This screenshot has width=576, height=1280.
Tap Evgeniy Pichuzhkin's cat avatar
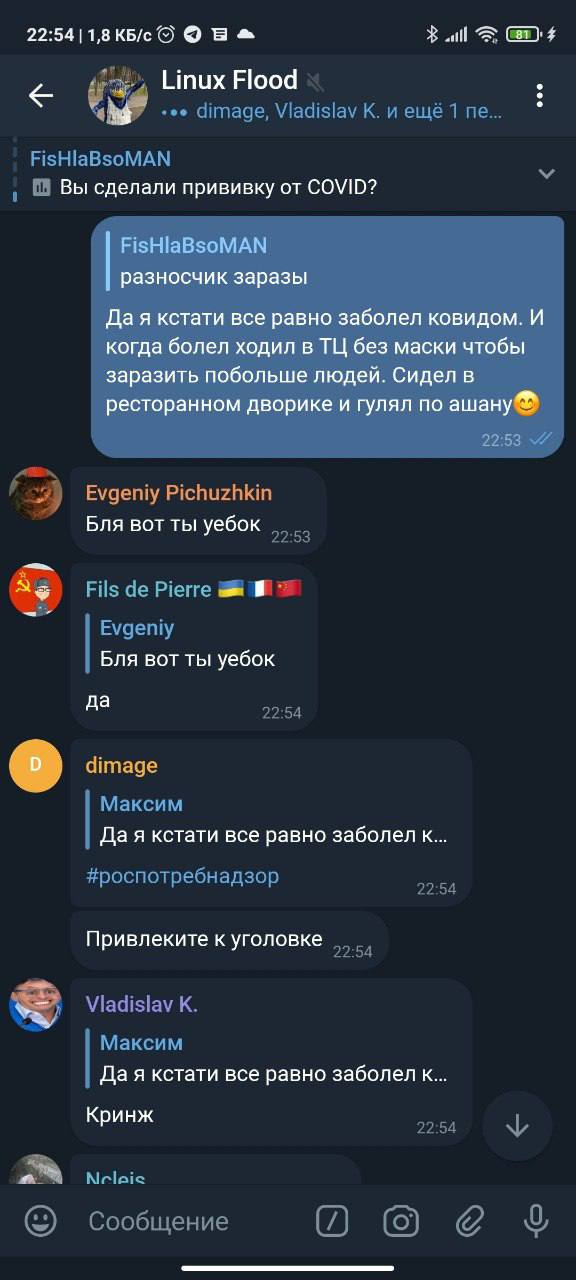36,493
